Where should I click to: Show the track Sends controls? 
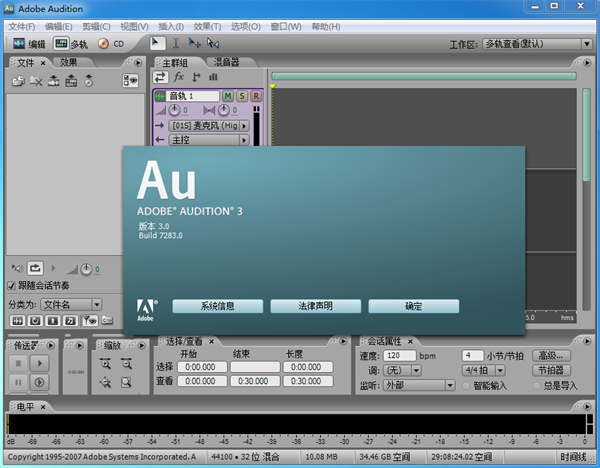click(x=196, y=77)
